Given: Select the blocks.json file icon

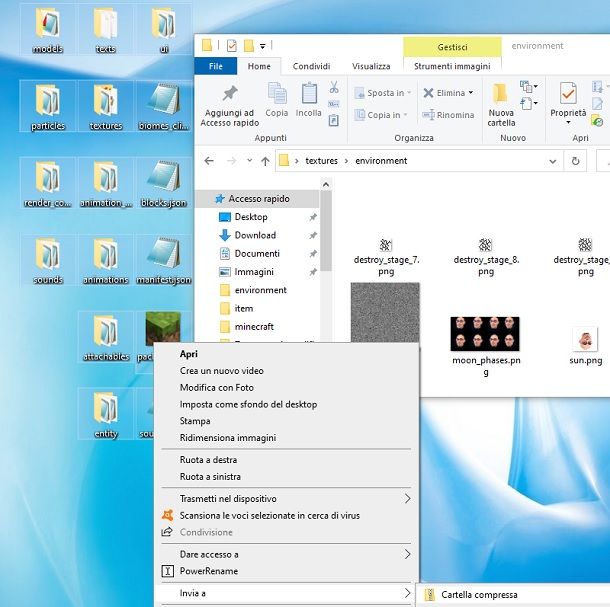Looking at the screenshot, I should 164,183.
